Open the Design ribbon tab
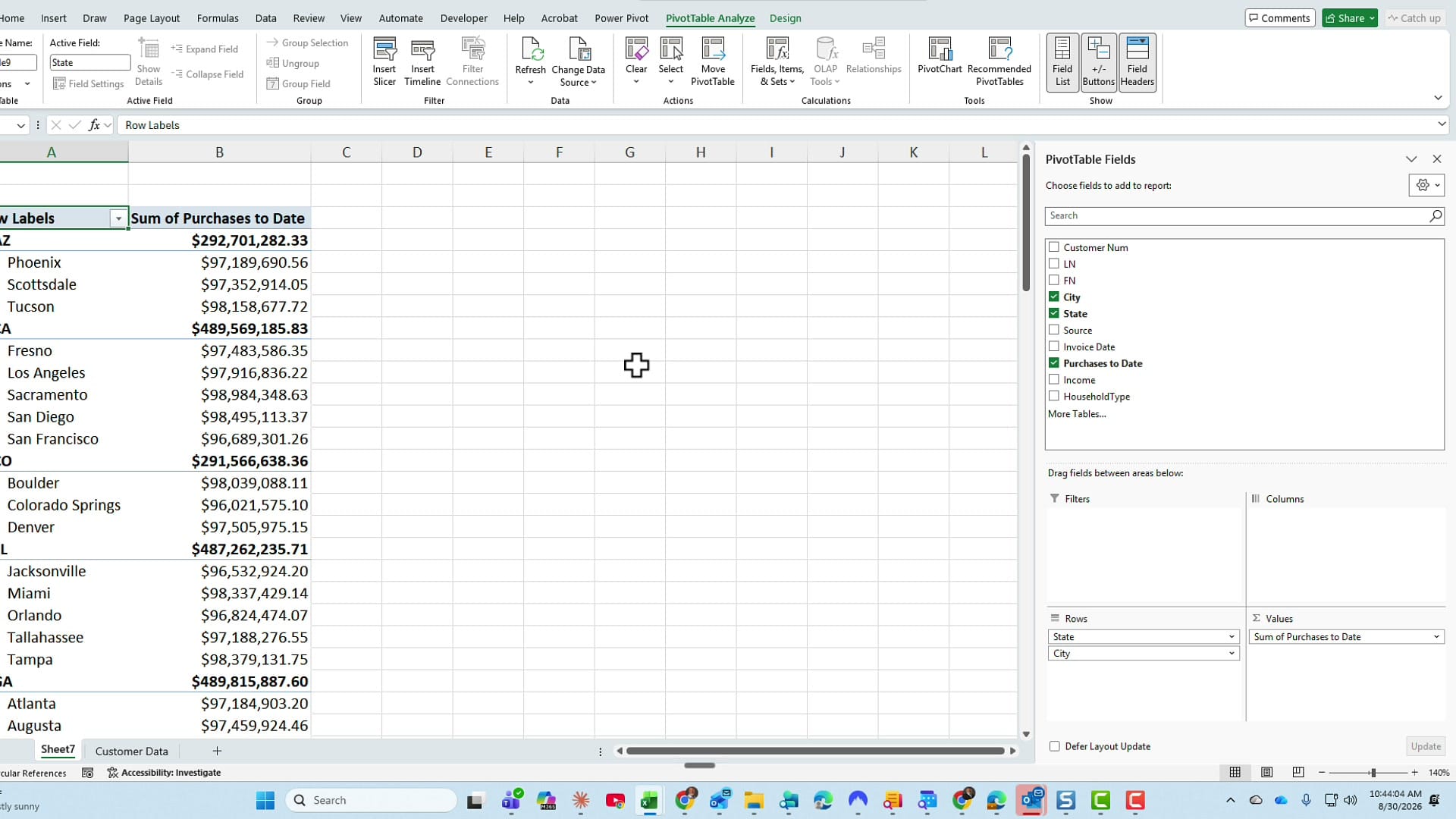The width and height of the screenshot is (1456, 819). point(785,18)
